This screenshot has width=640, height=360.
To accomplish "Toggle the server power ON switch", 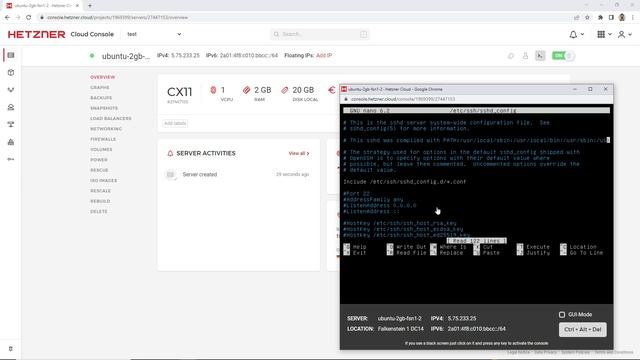I will tap(563, 56).
